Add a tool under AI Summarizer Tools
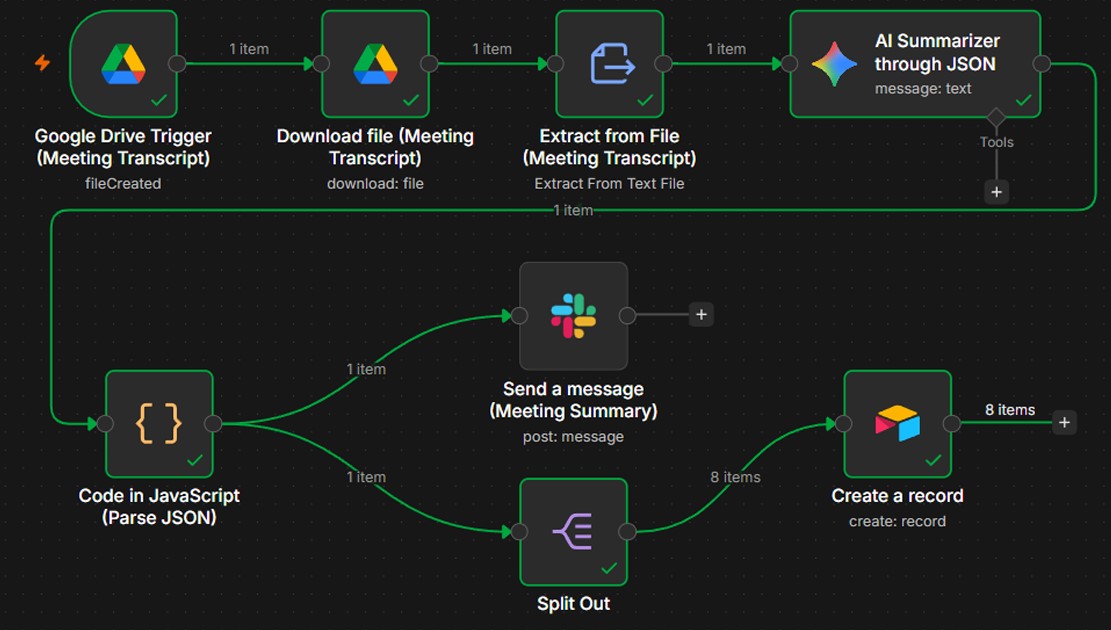Screen dimensions: 1111x630 point(996,192)
